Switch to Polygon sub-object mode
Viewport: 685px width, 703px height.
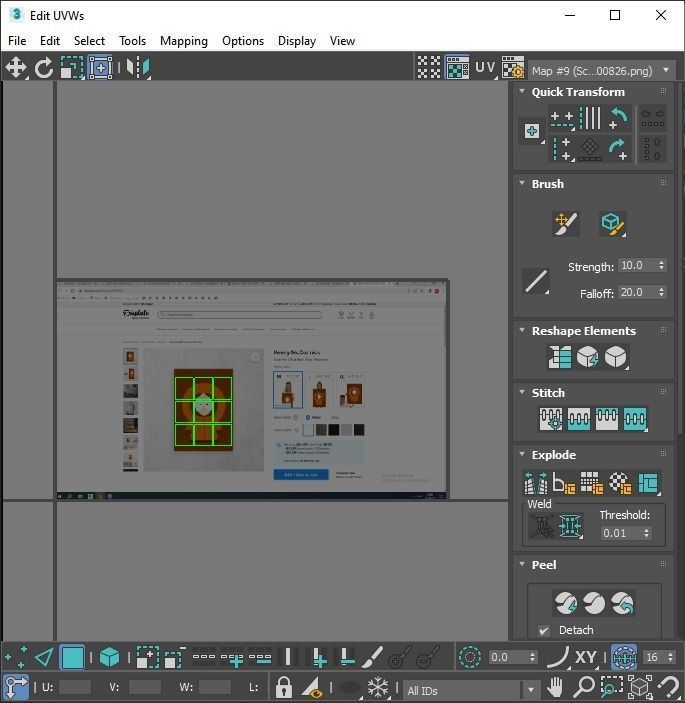[x=72, y=657]
